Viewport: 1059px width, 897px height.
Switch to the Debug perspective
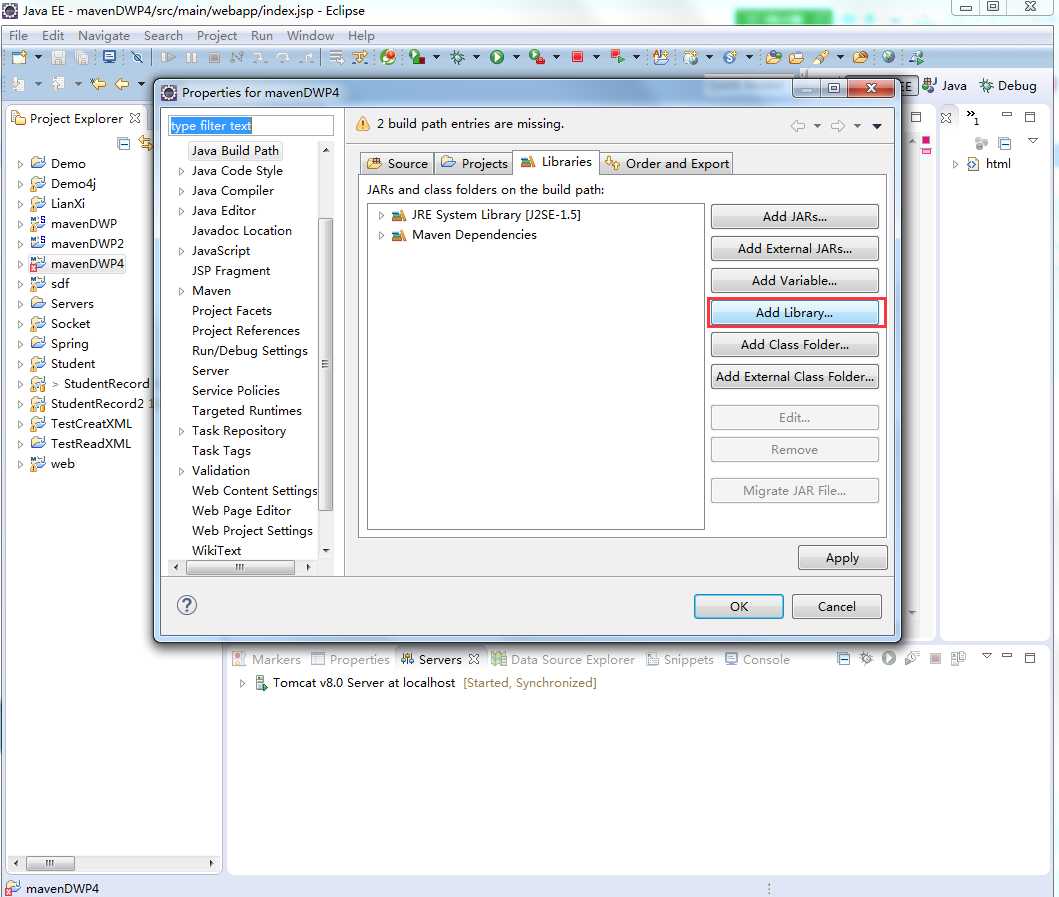(1008, 86)
